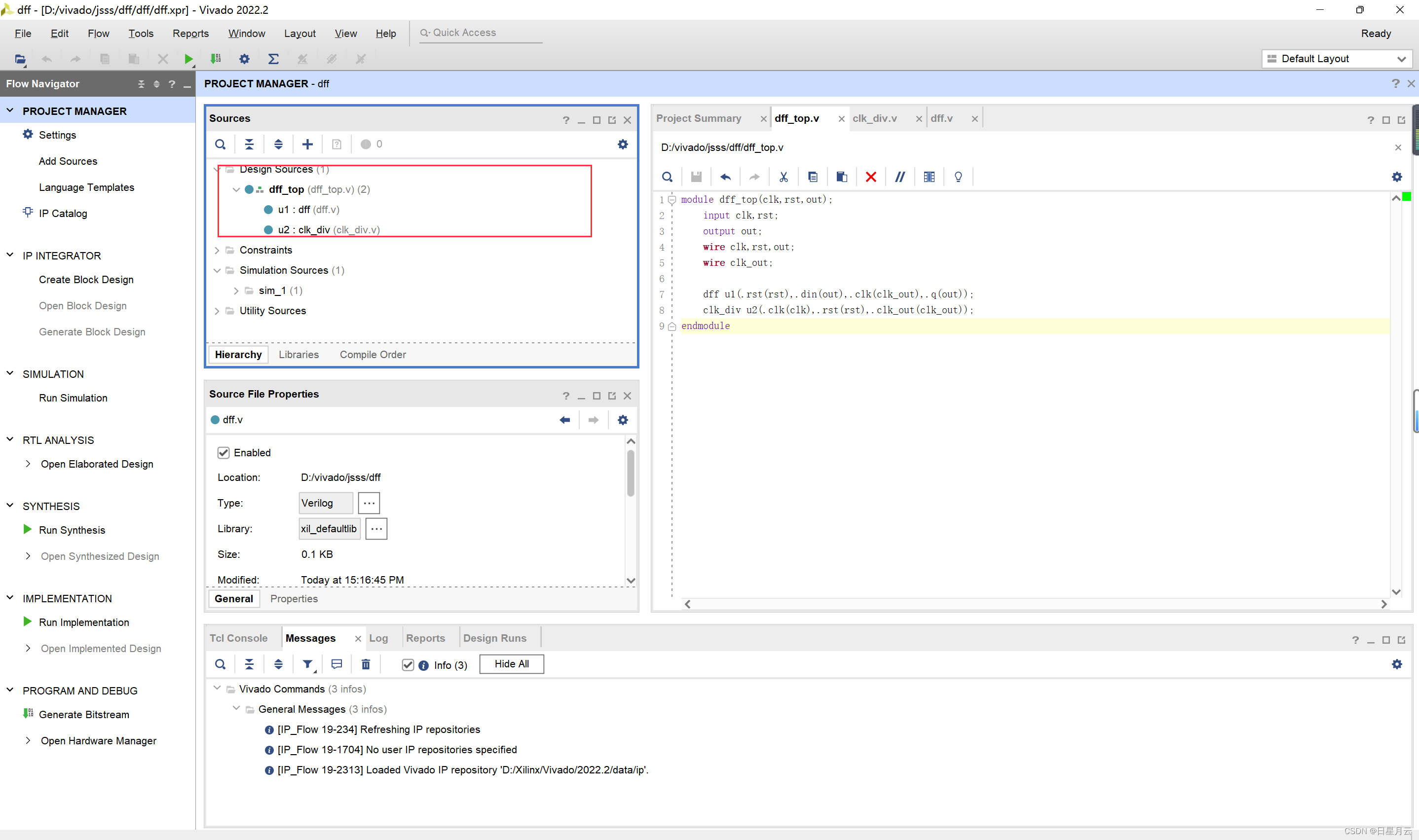Viewport: 1419px width, 840px height.
Task: Click the Hide All button
Action: click(511, 664)
